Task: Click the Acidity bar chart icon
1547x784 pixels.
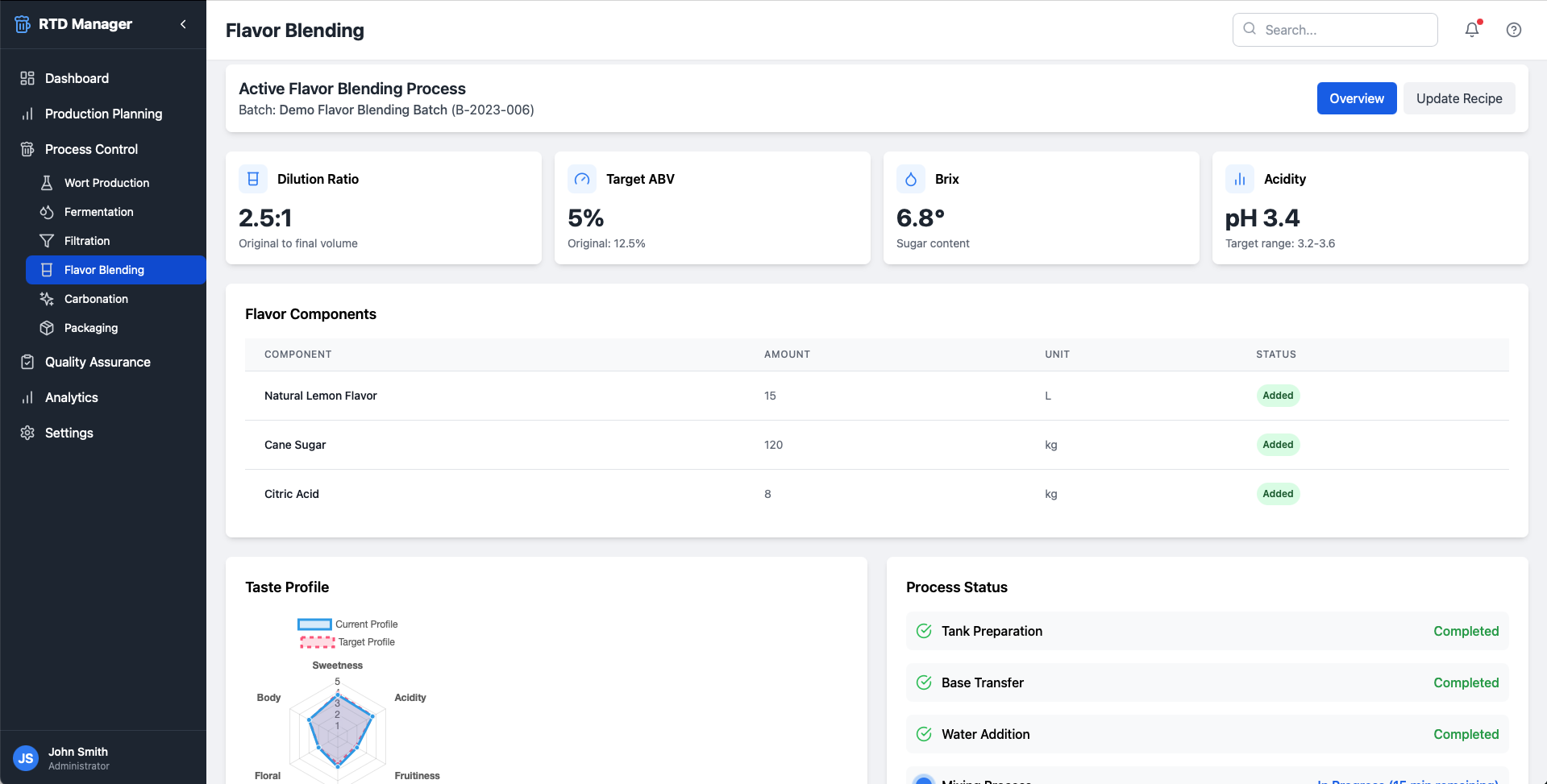Action: 1240,179
